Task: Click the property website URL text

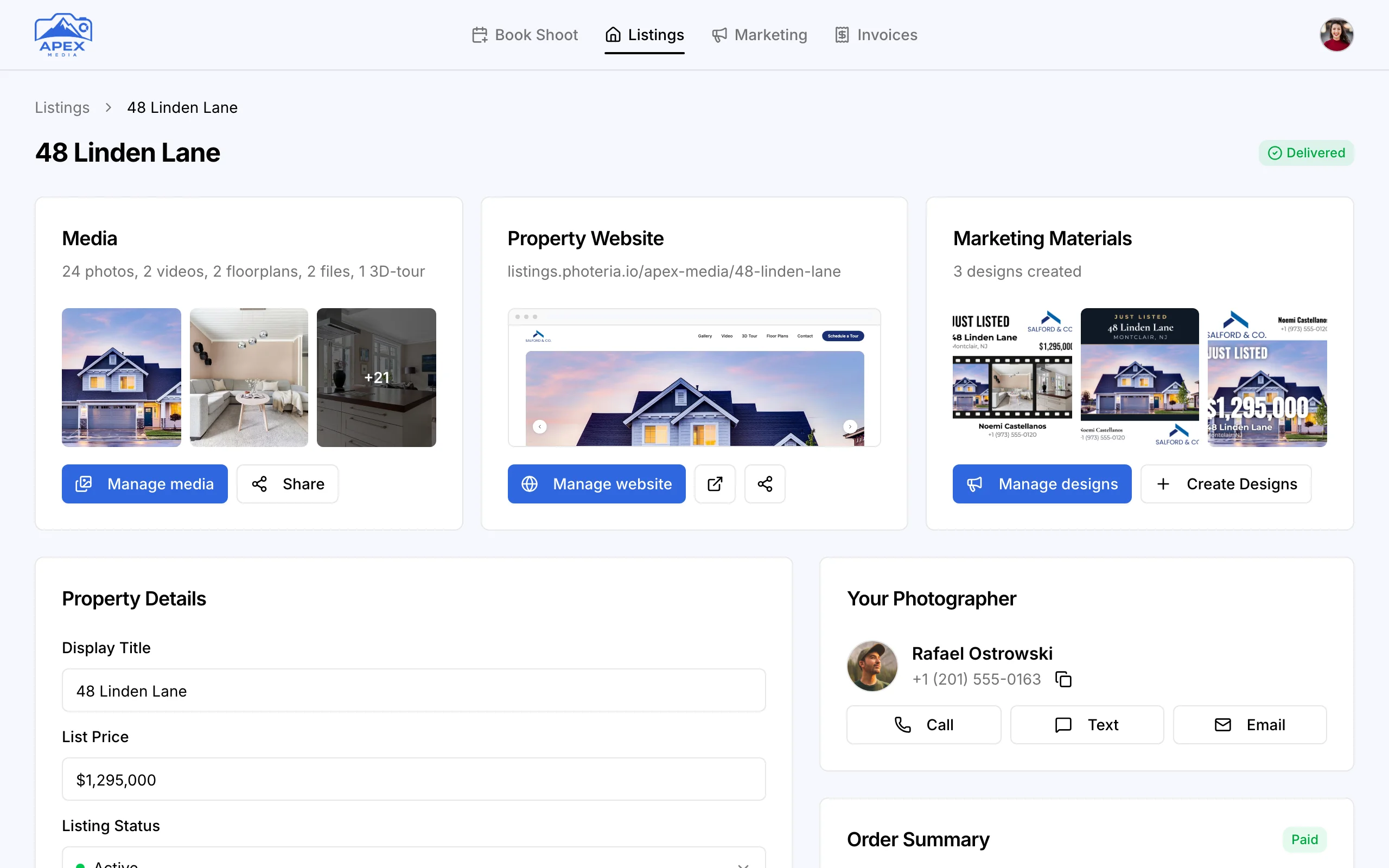Action: coord(674,271)
